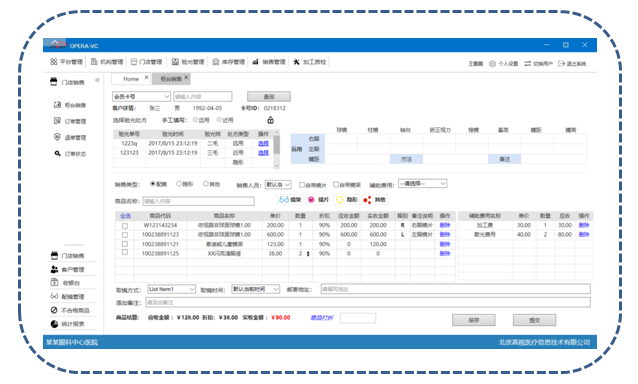Focus the 添加备注 remark input
Viewport: 638px width, 384px height.
(x=368, y=302)
